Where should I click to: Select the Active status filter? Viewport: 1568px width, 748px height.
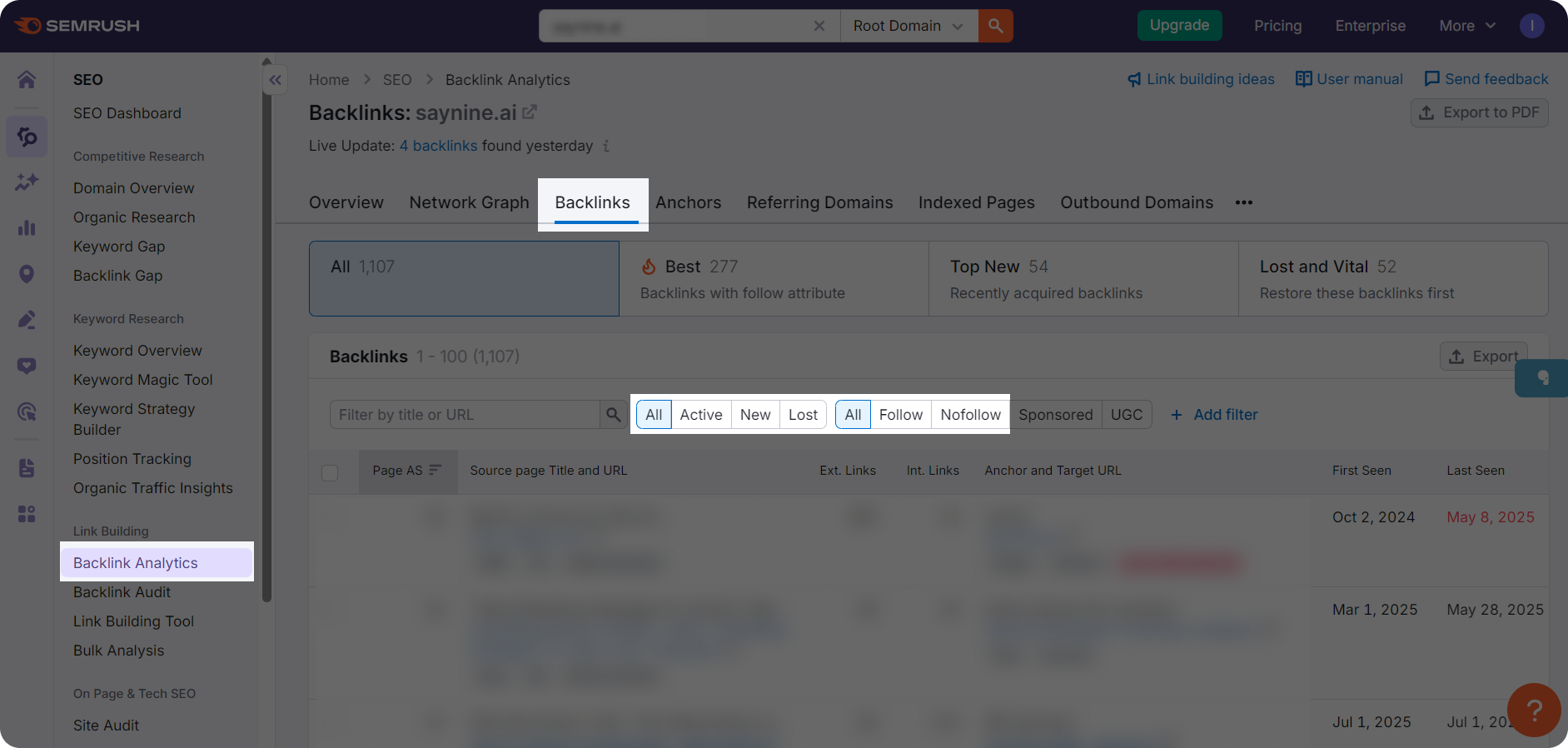coord(701,415)
